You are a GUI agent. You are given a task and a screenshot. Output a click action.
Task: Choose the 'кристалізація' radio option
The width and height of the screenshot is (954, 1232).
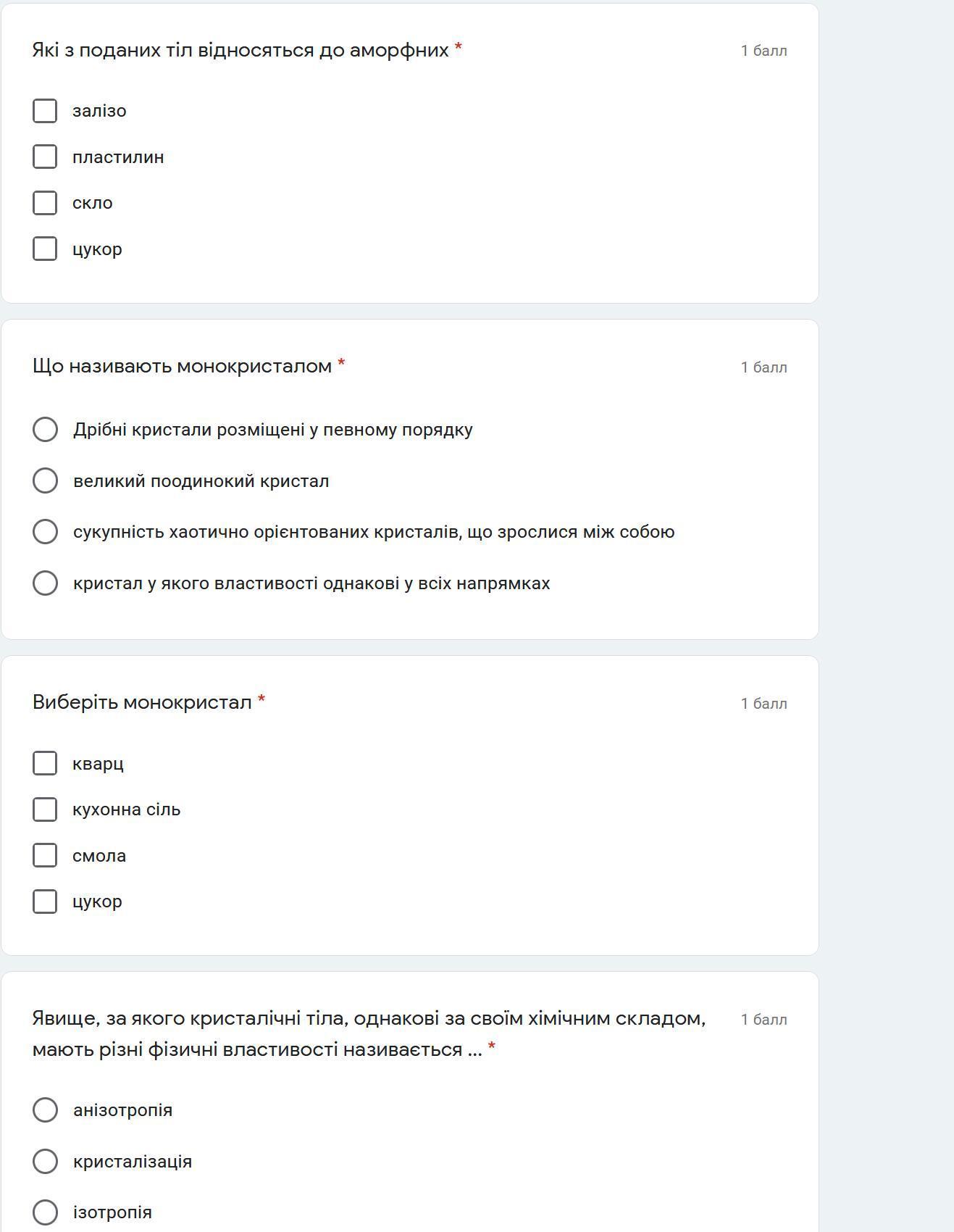tap(45, 1161)
